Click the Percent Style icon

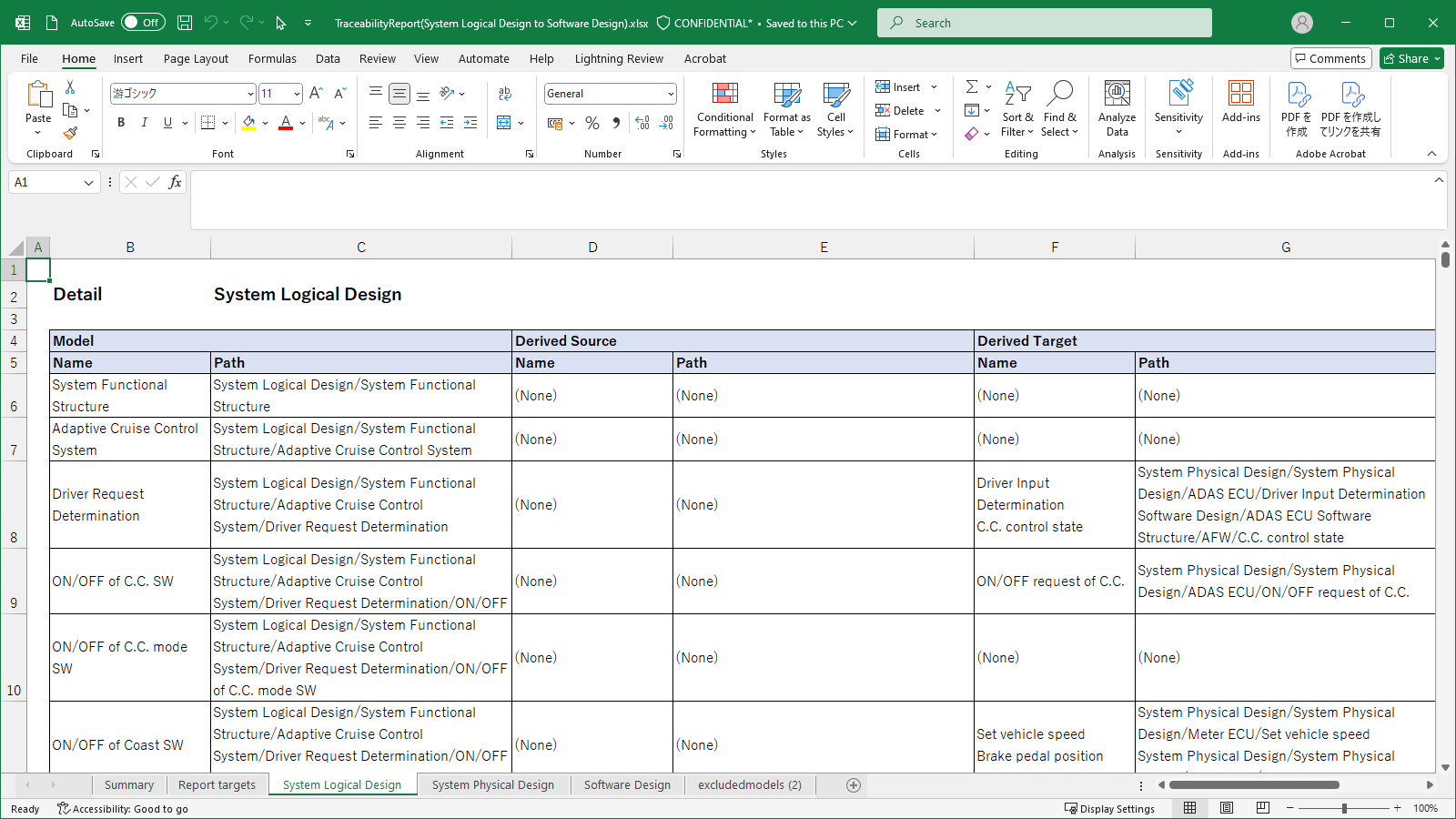pos(592,123)
